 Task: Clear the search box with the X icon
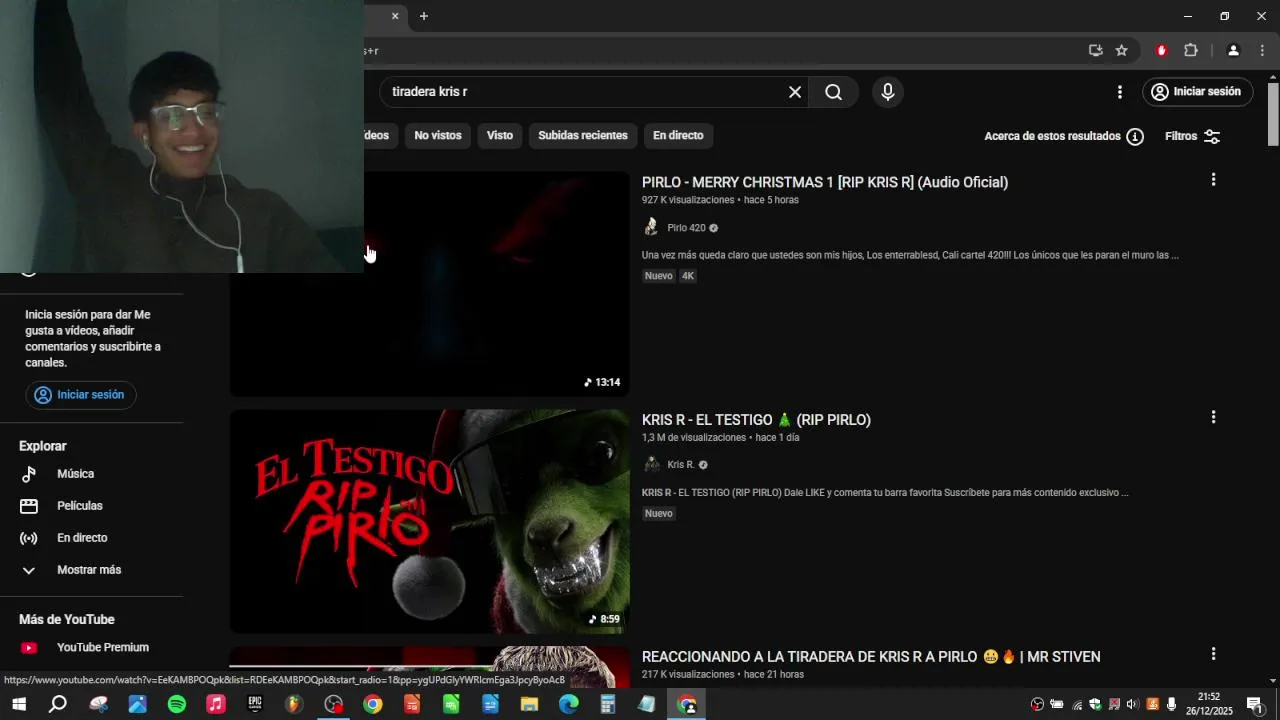pos(795,92)
